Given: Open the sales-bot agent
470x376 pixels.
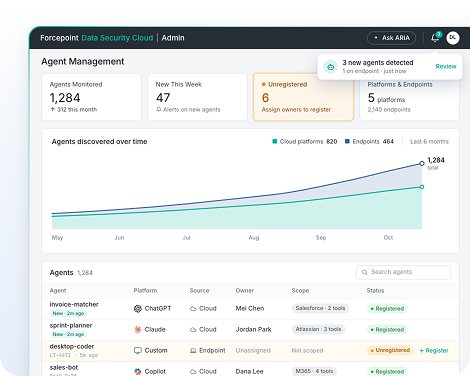Looking at the screenshot, I should coord(64,367).
